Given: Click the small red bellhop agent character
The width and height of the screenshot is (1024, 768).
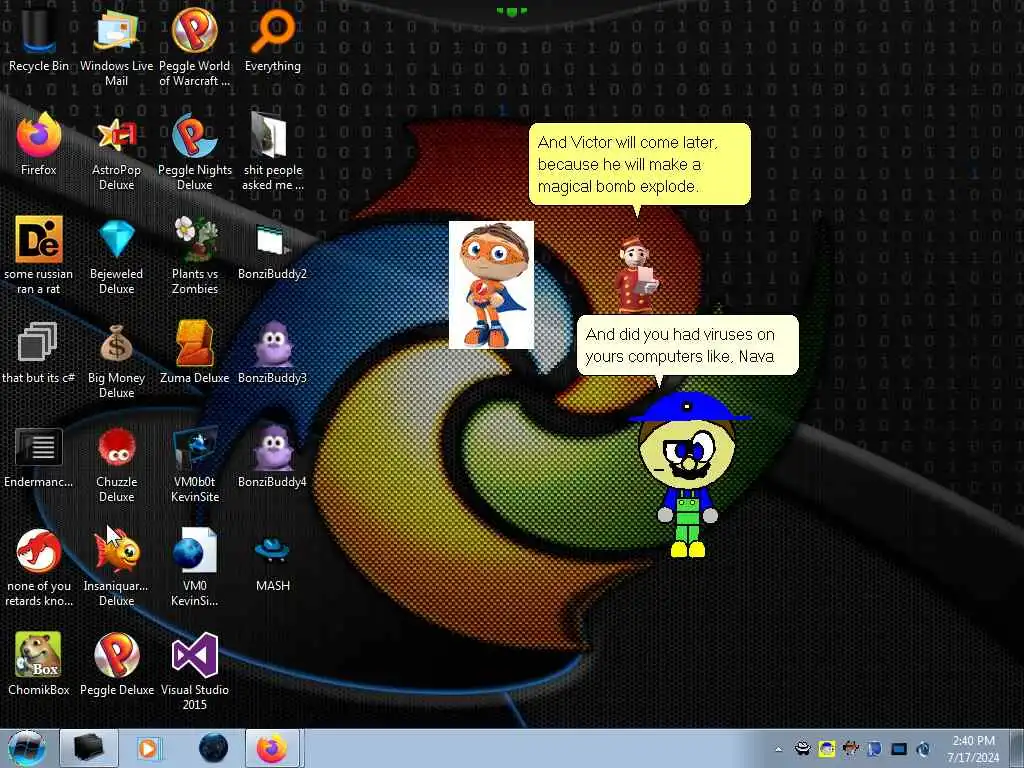Looking at the screenshot, I should pyautogui.click(x=637, y=274).
